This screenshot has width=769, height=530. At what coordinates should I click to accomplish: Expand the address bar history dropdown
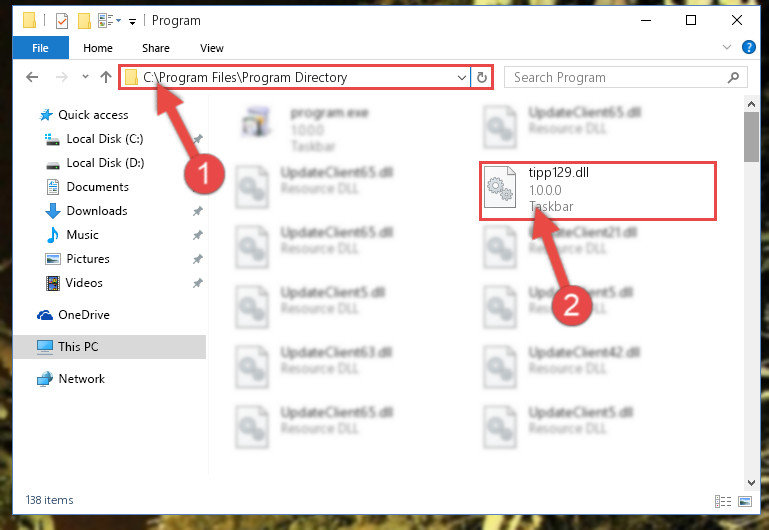pos(461,77)
